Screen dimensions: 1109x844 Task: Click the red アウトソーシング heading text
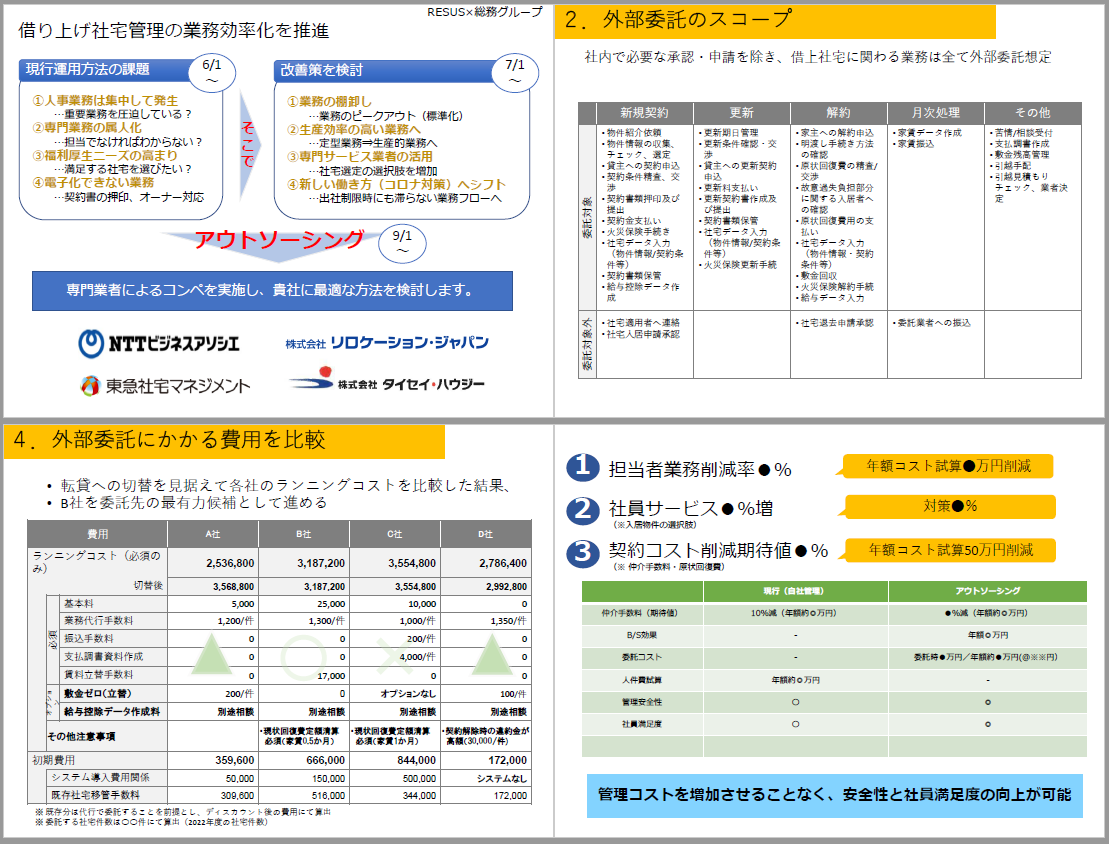(279, 240)
